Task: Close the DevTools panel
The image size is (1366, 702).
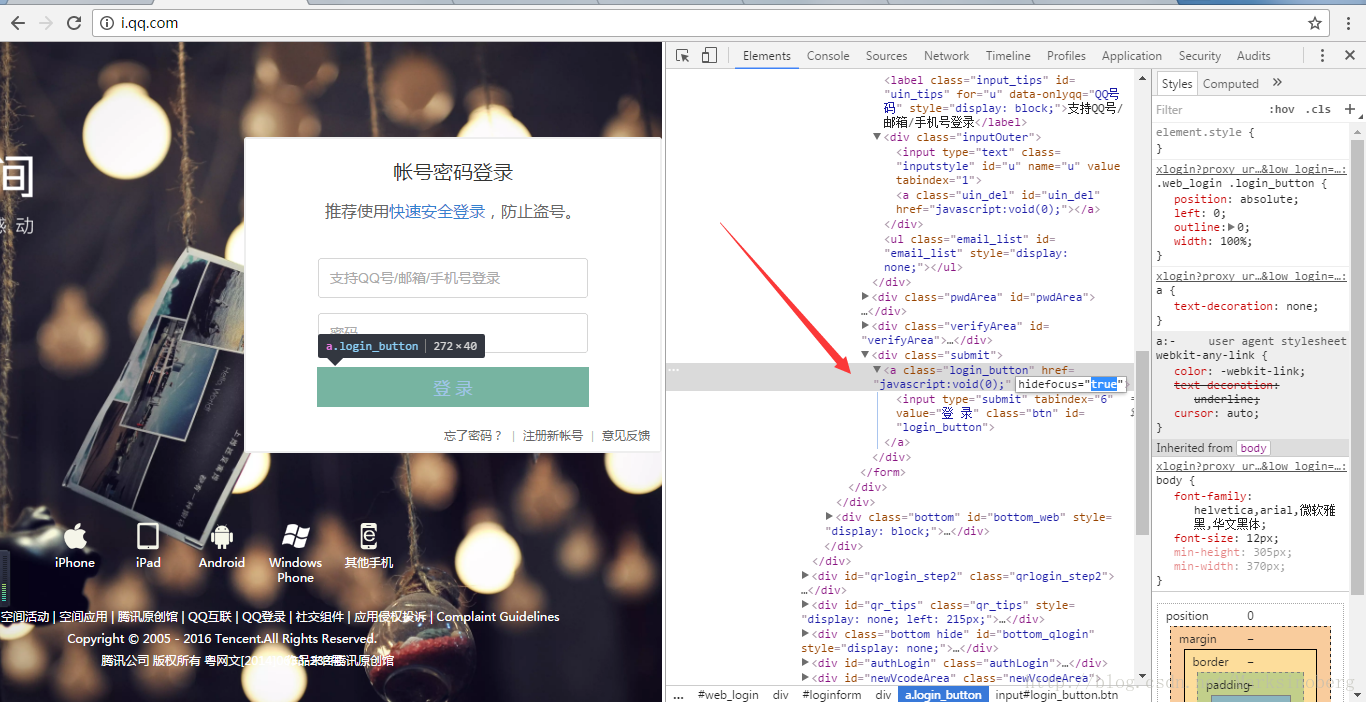Action: tap(1349, 56)
